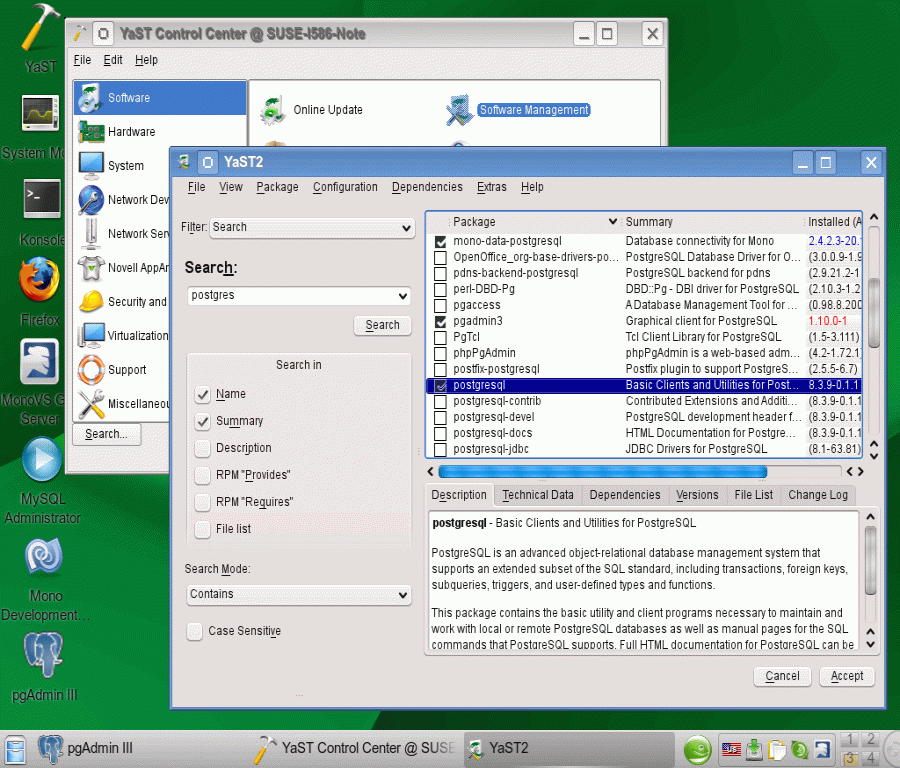Toggle the Name search checkbox
Viewport: 900px width, 768px height.
(202, 394)
